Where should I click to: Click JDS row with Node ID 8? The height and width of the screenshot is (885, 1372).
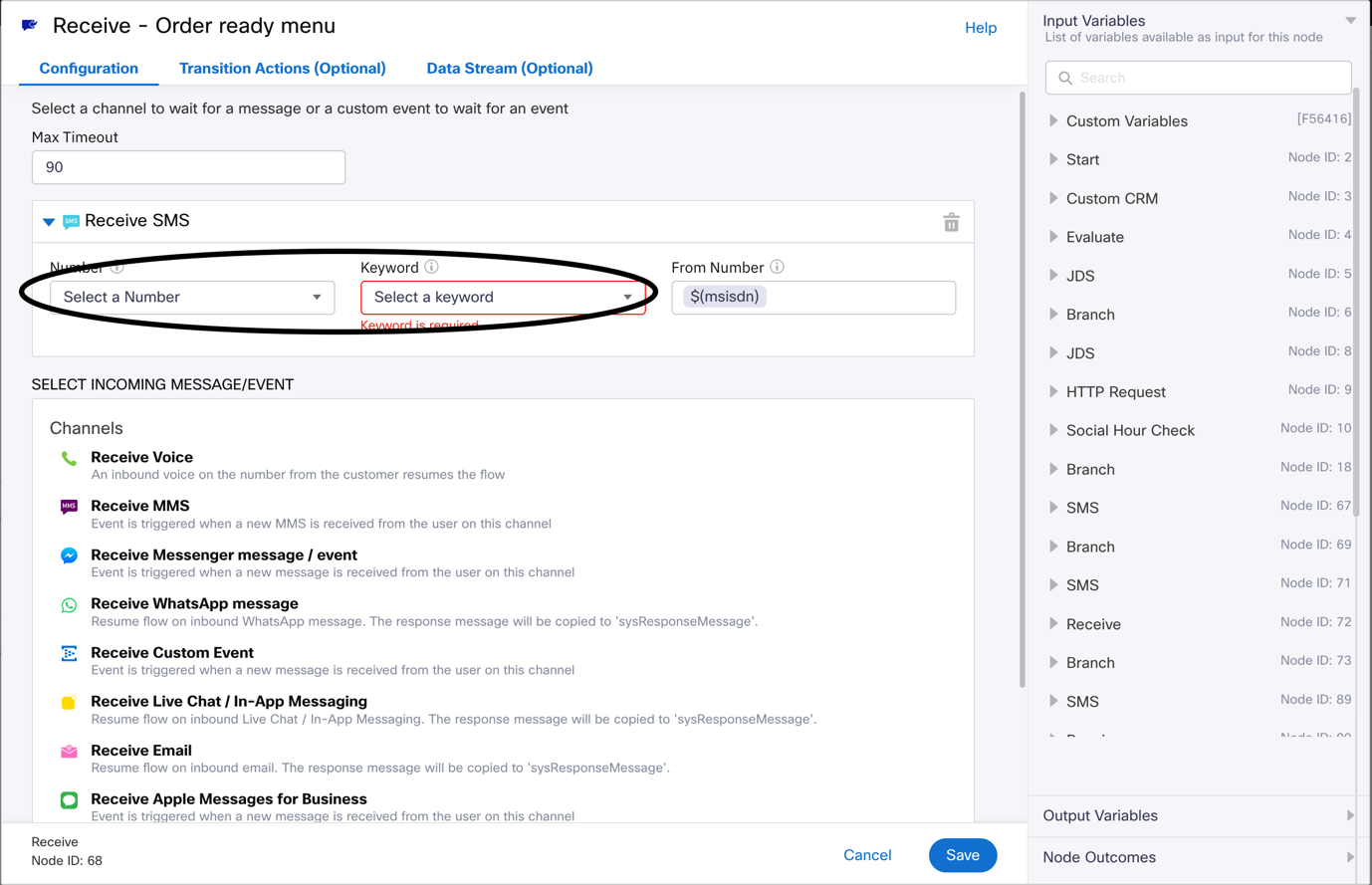1199,352
